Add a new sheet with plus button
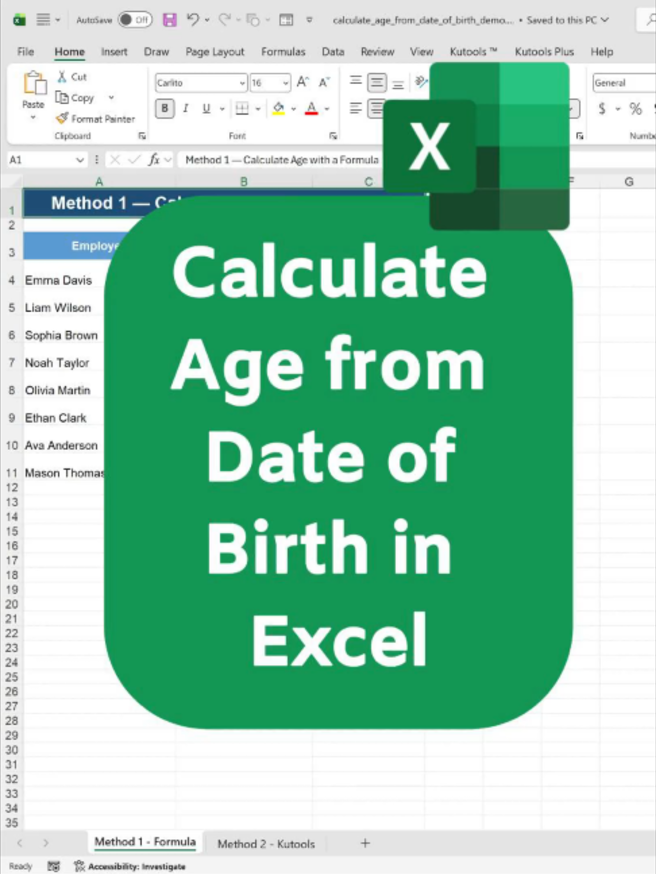656x874 pixels. 365,843
